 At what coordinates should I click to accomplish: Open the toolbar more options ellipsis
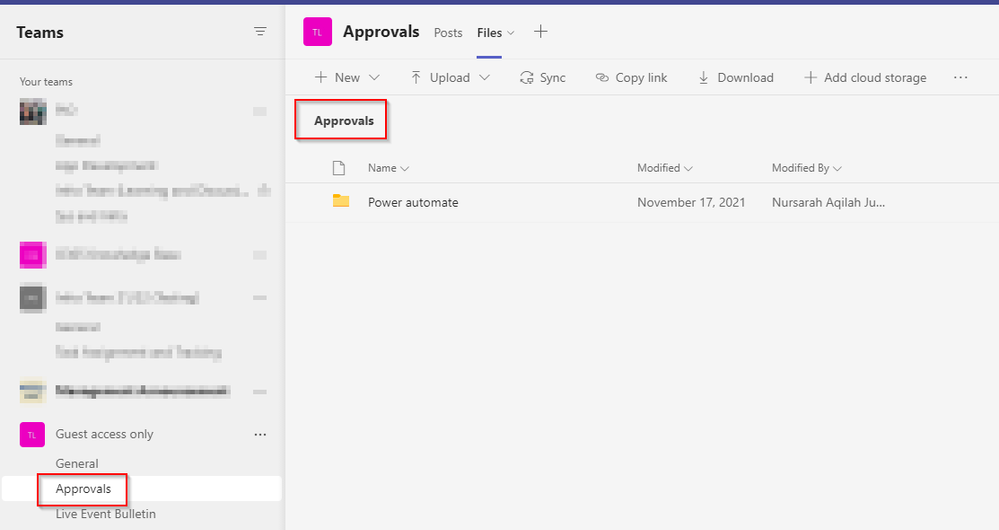click(961, 78)
